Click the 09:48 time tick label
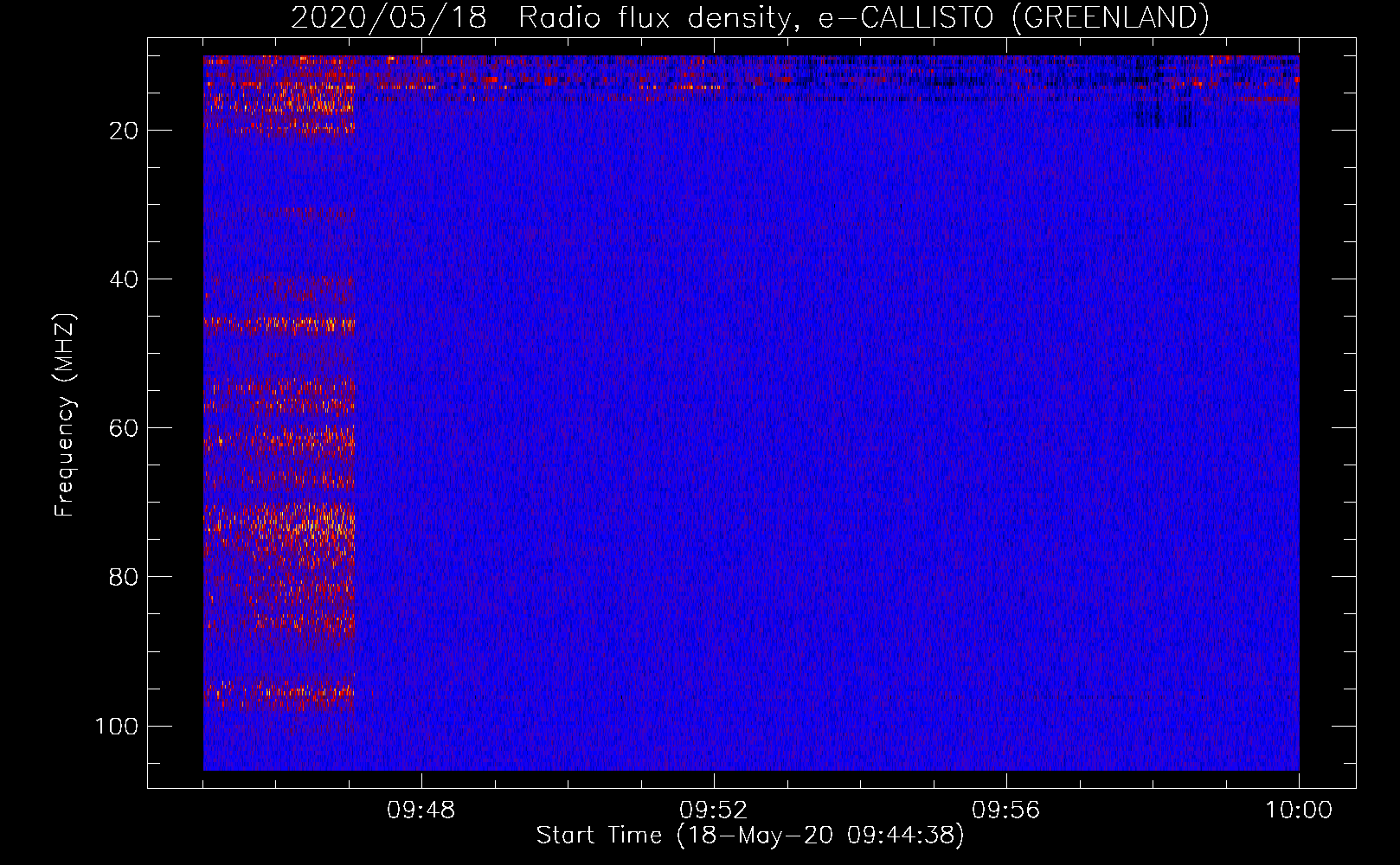 click(x=421, y=811)
